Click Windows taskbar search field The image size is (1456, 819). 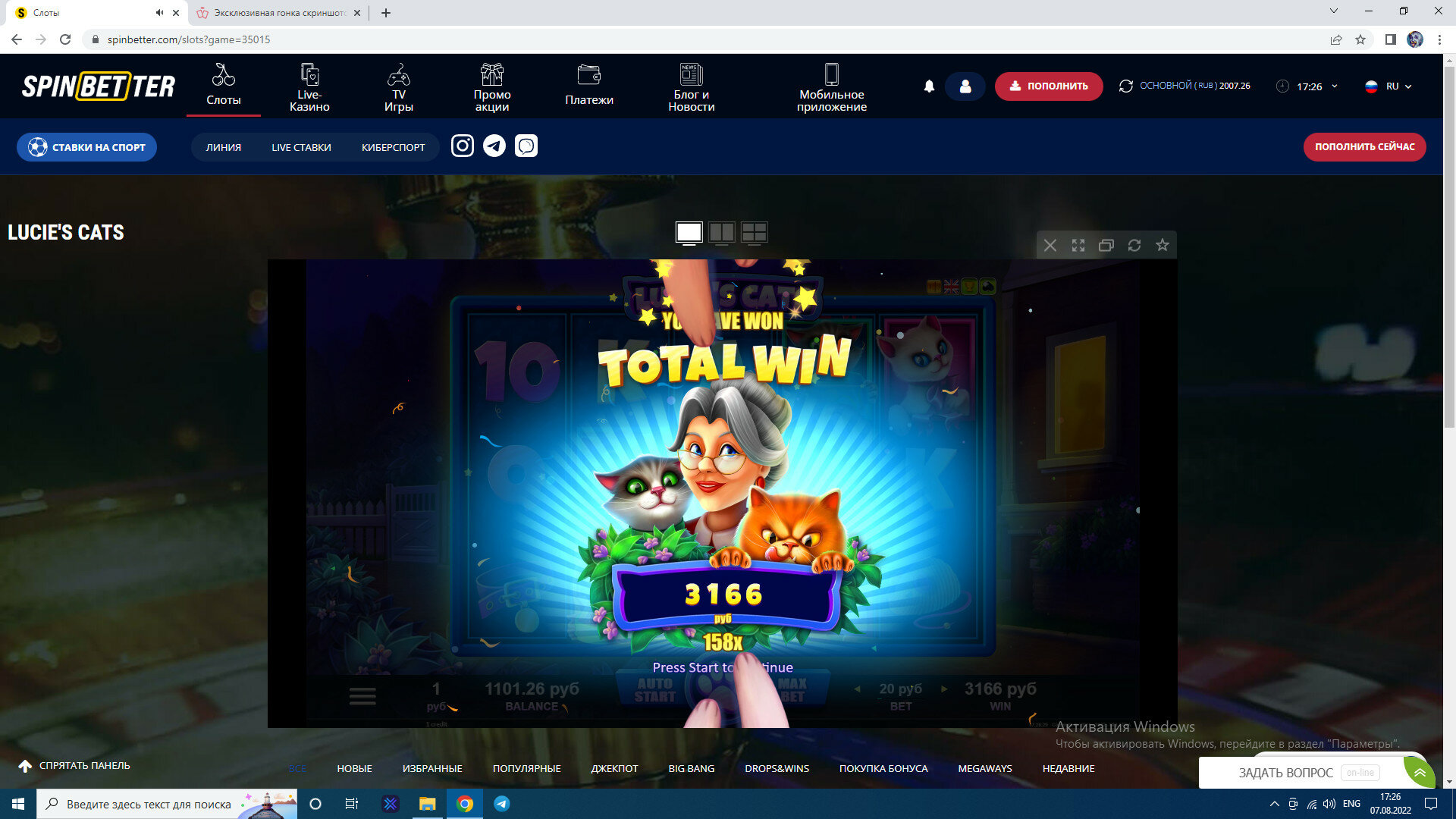pyautogui.click(x=149, y=804)
